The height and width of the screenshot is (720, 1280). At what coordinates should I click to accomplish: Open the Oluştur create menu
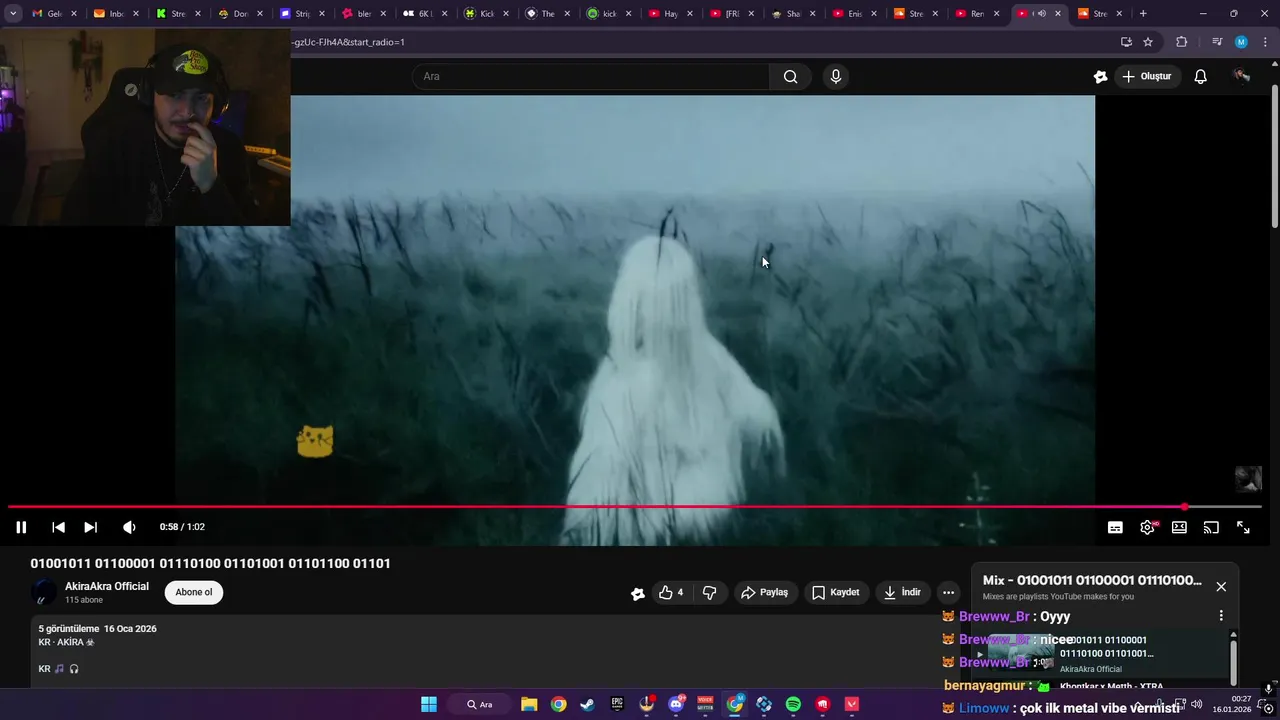click(x=1146, y=76)
